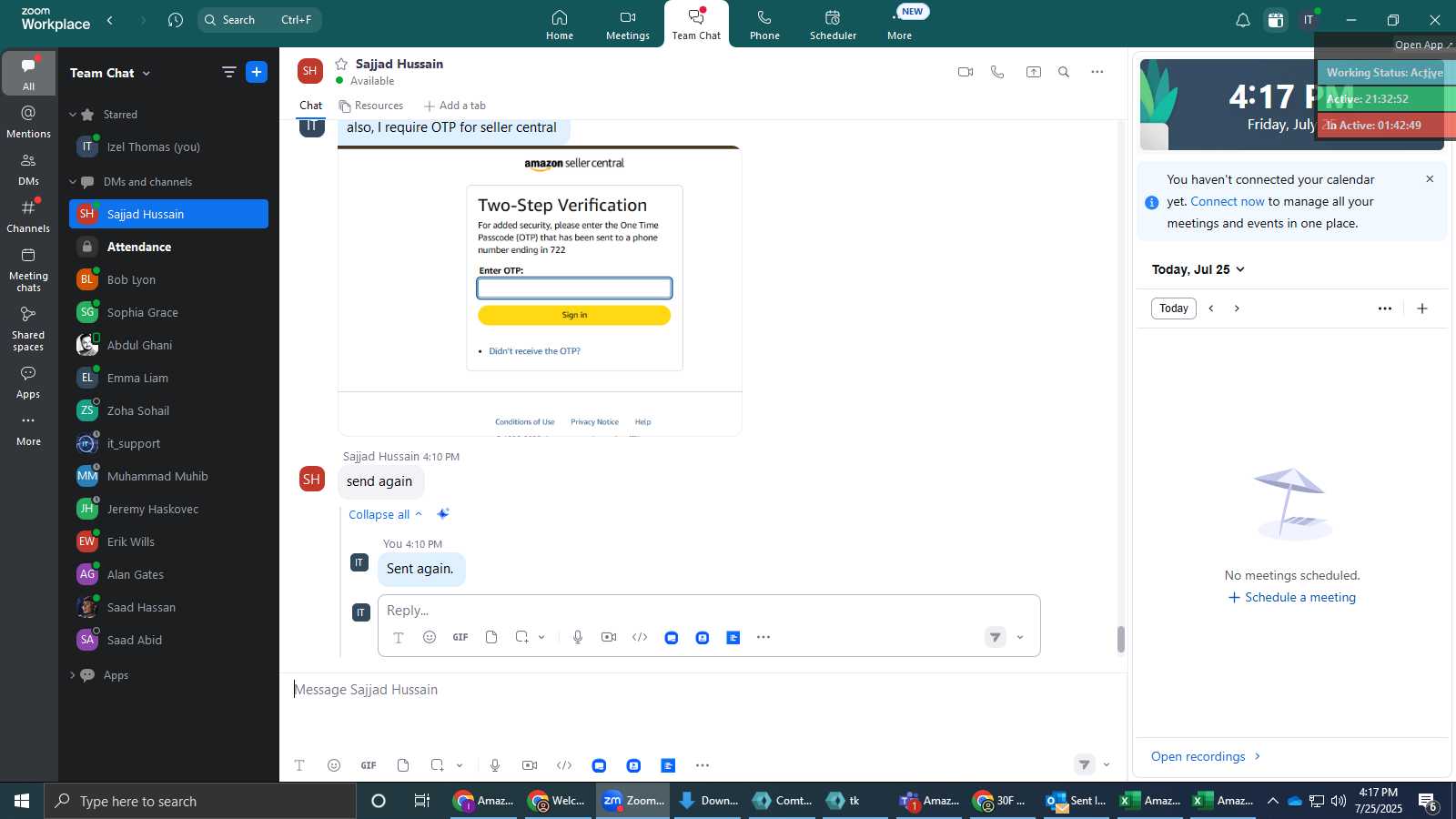Click the code snippet icon in main message box

[x=564, y=765]
